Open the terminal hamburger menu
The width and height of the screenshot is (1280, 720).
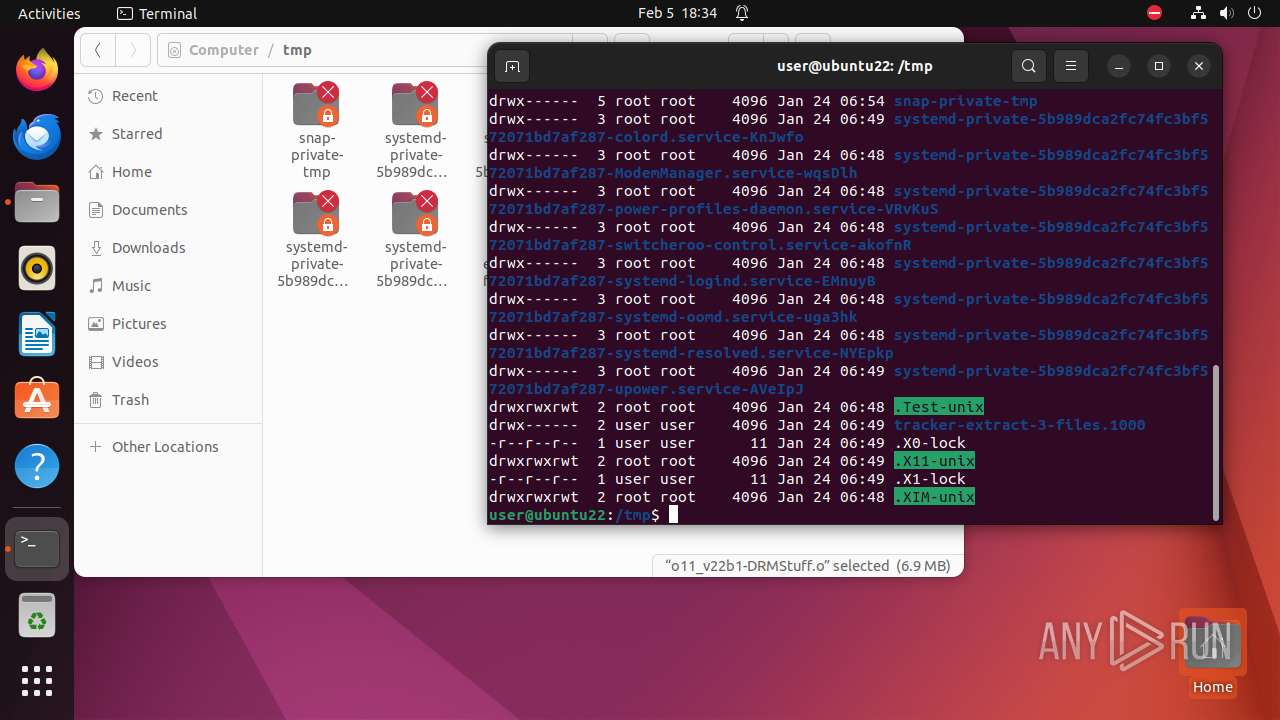pyautogui.click(x=1070, y=66)
